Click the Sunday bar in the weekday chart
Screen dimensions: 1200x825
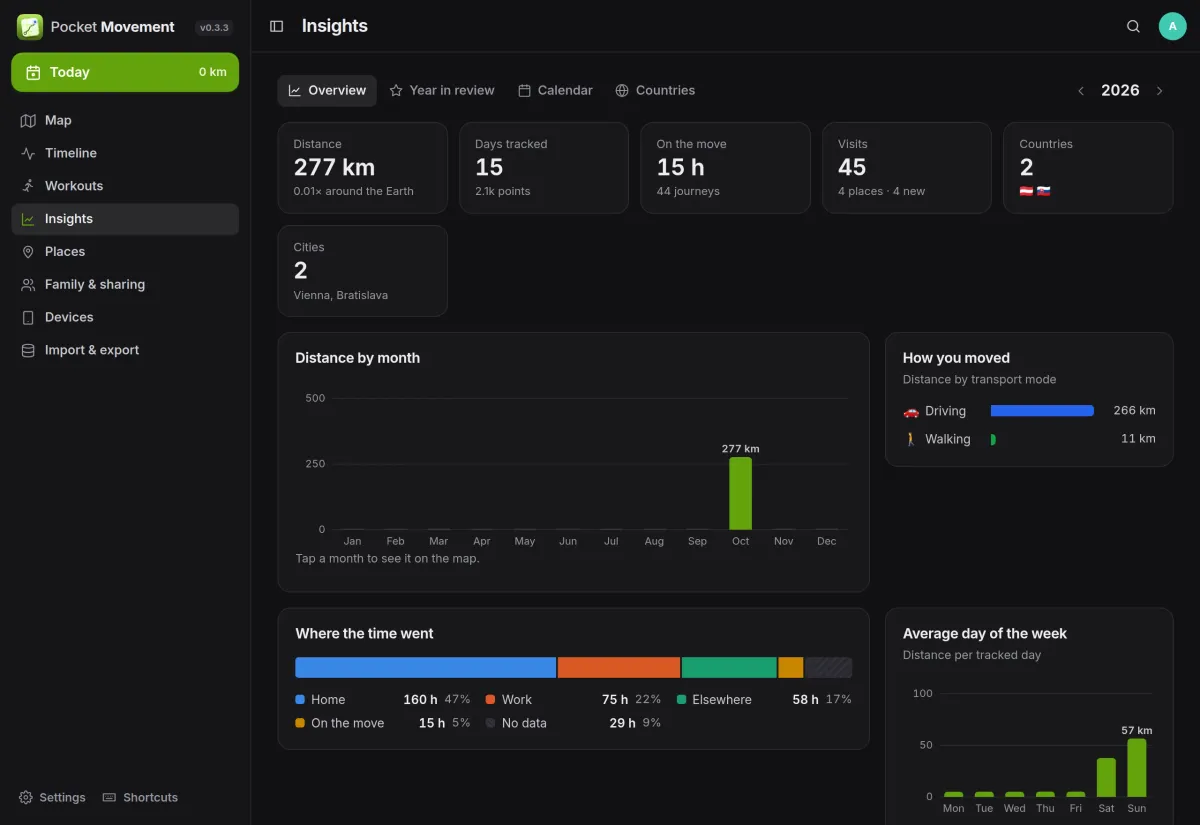point(1137,768)
